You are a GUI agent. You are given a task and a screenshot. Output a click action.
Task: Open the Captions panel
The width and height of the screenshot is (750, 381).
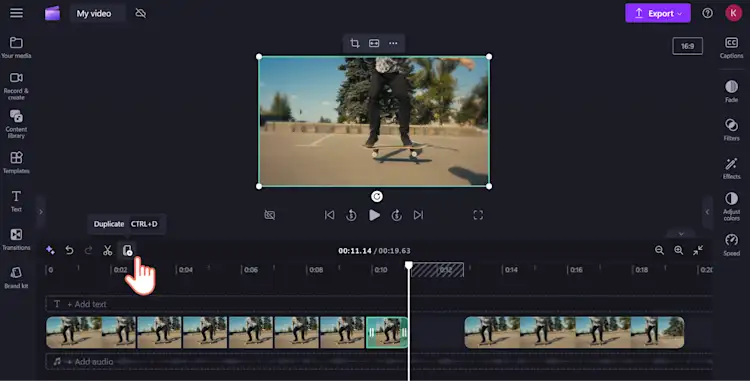point(731,47)
